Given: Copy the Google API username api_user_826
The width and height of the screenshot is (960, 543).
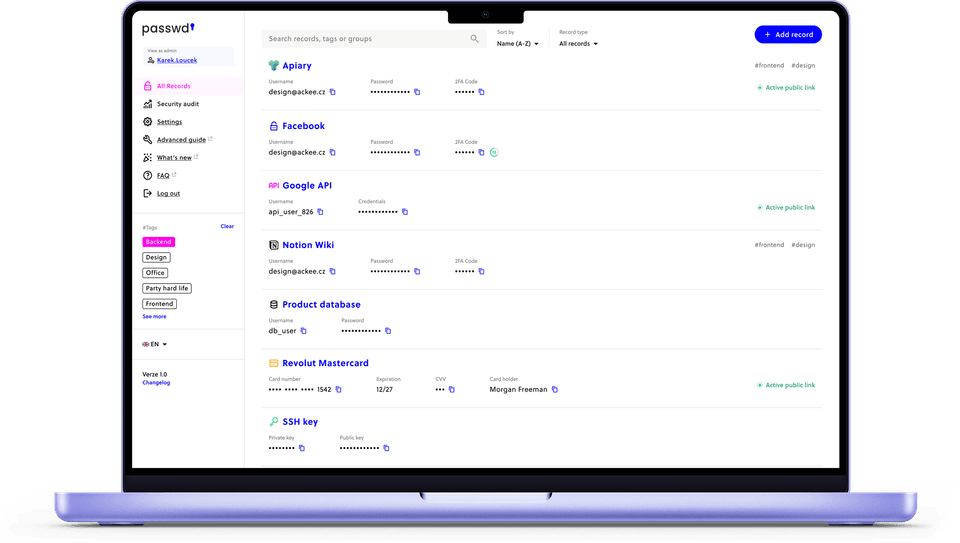Looking at the screenshot, I should (x=320, y=212).
